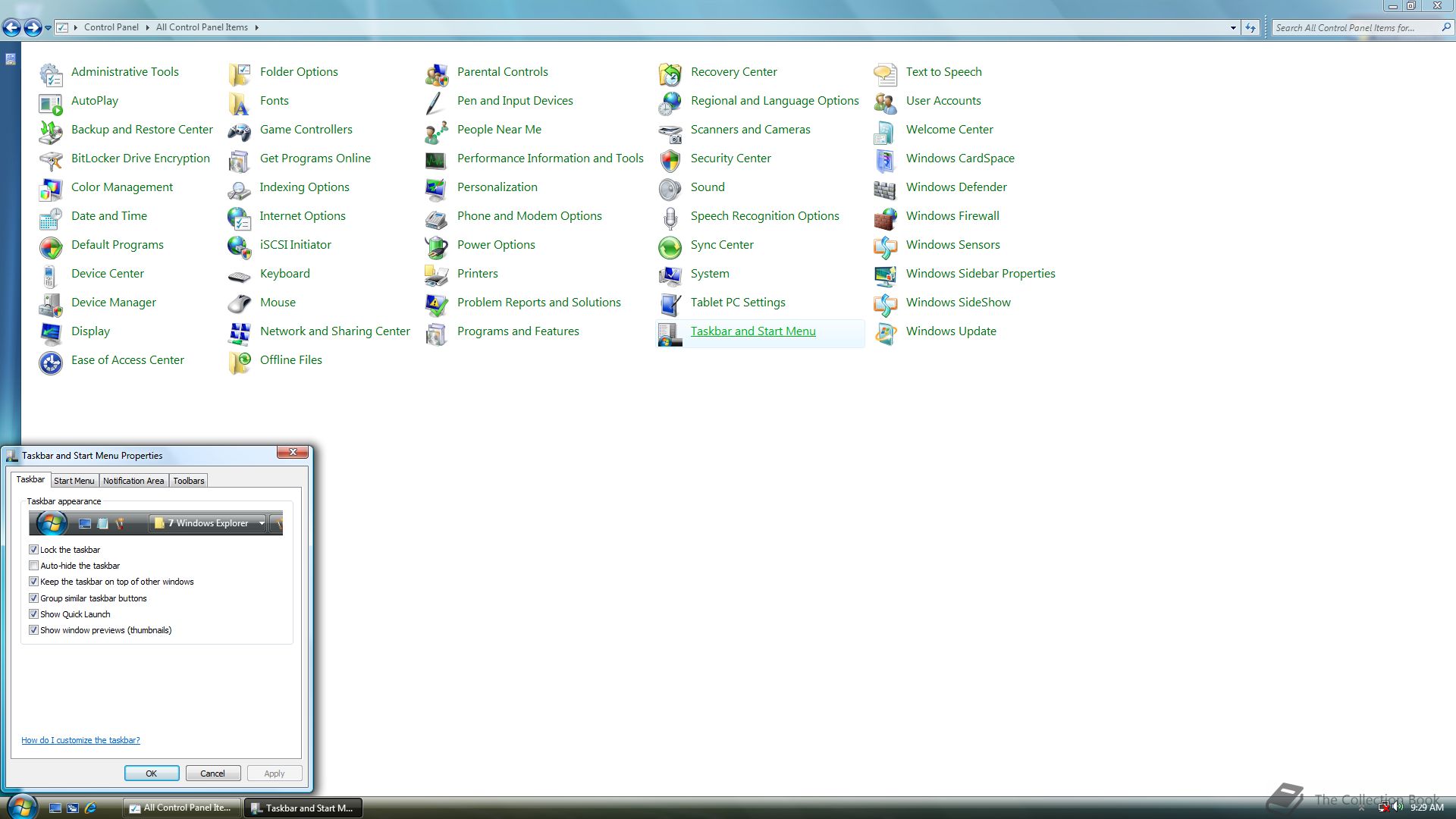Open the Sound speaker icon
Viewport: 1456px width, 819px height.
pyautogui.click(x=670, y=189)
